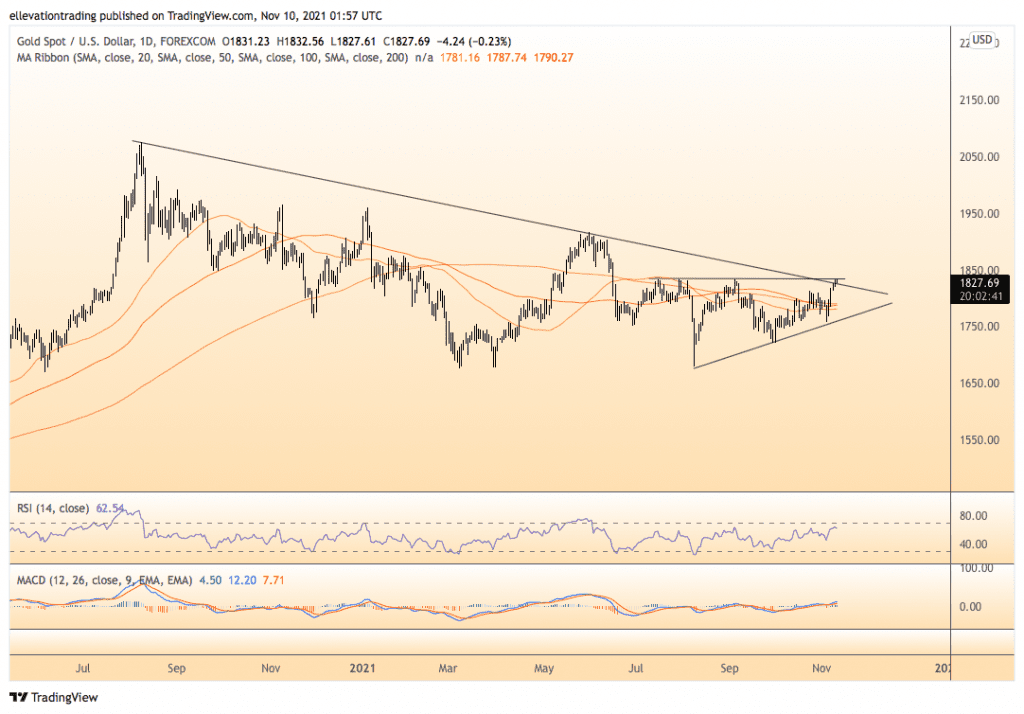The image size is (1024, 714).
Task: Click the TradingView wordmark at bottom left
Action: pyautogui.click(x=65, y=697)
